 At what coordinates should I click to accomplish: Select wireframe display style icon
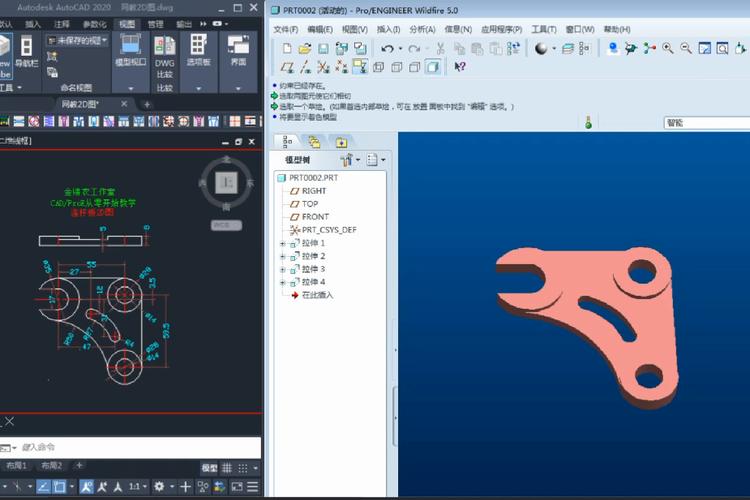pyautogui.click(x=378, y=67)
